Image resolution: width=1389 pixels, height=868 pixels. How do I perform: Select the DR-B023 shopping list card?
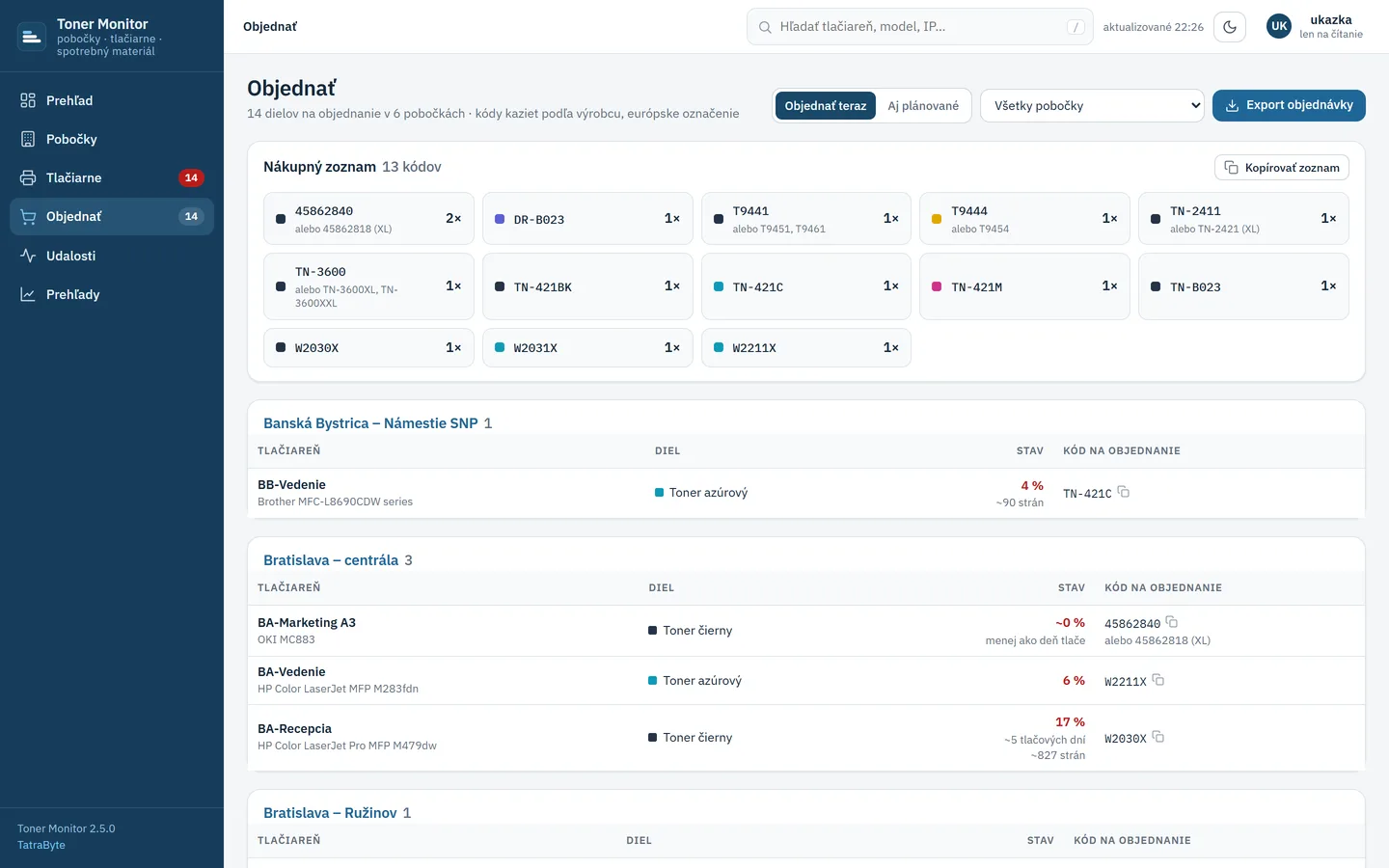point(587,219)
